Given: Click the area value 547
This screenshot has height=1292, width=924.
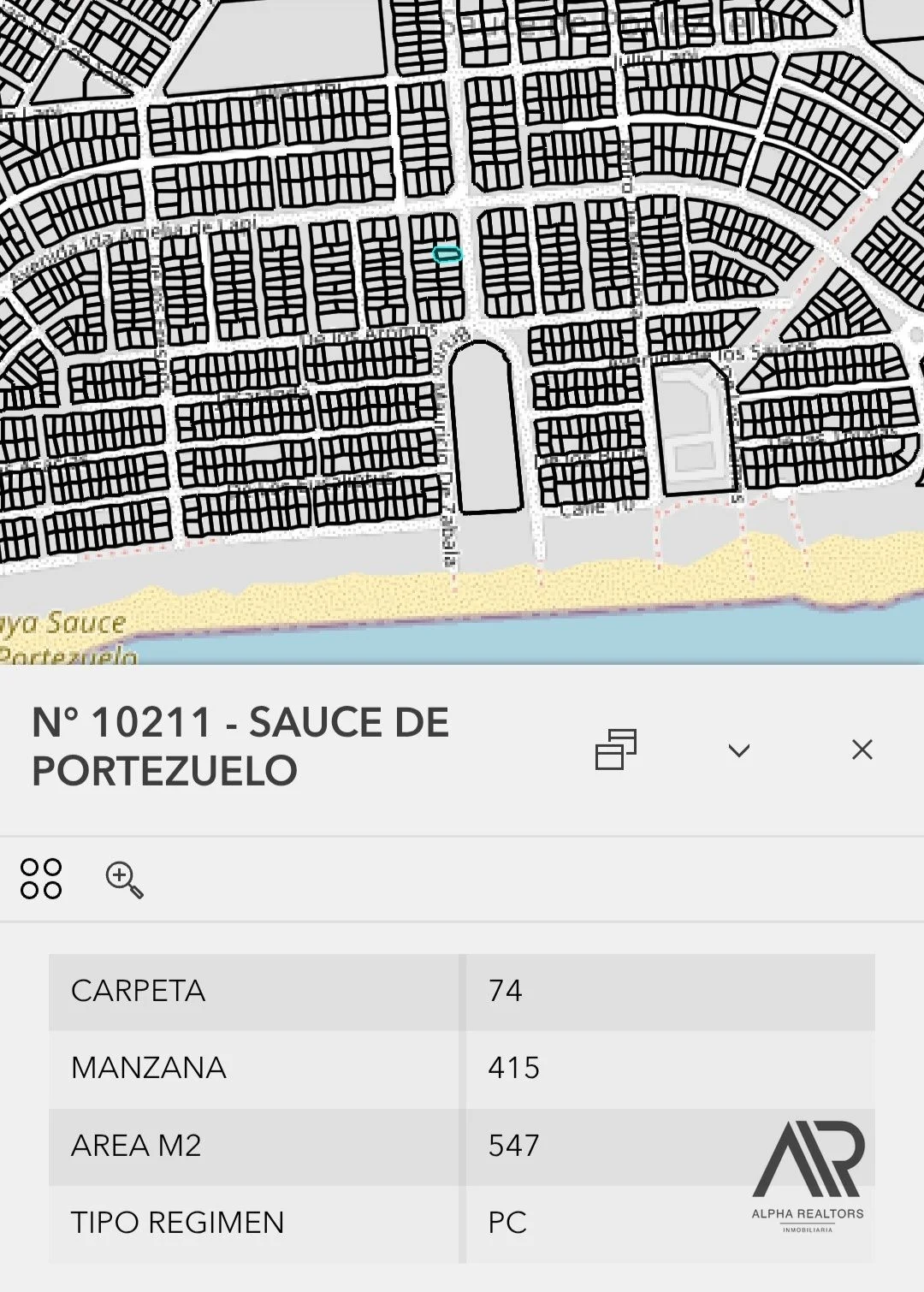Looking at the screenshot, I should click(x=514, y=1146).
